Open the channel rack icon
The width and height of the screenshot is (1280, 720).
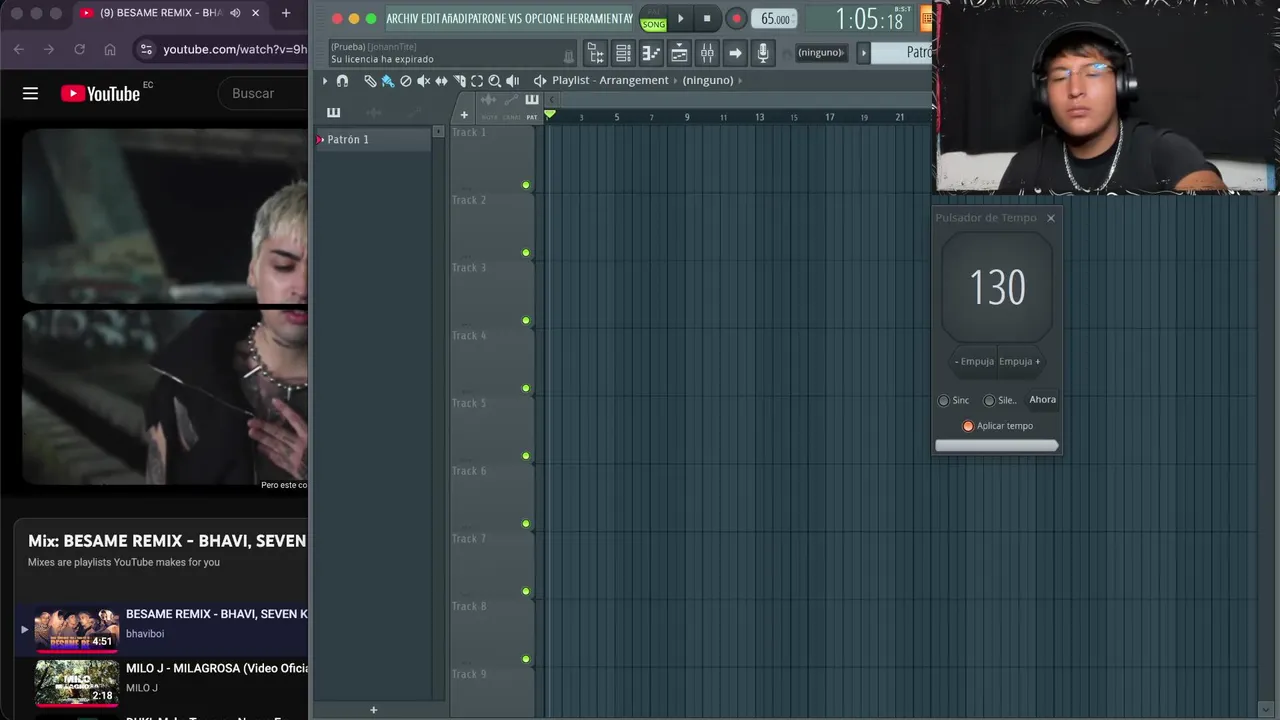tap(623, 52)
